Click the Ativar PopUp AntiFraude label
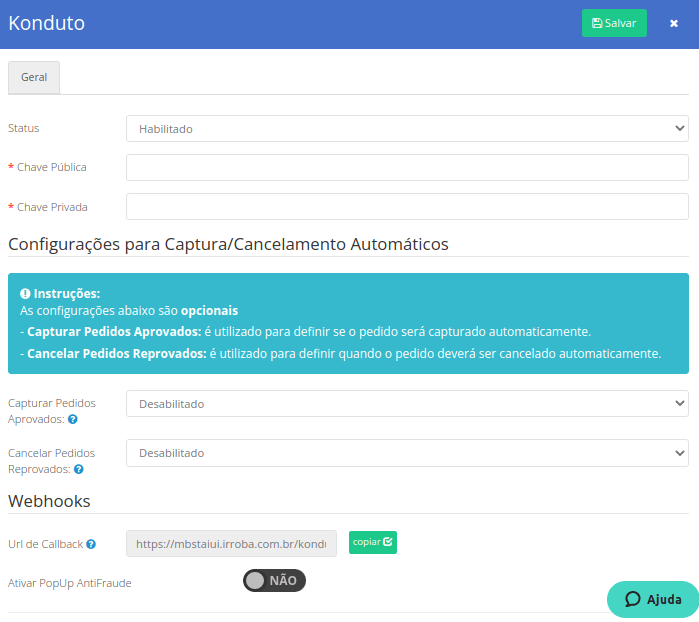 [70, 583]
